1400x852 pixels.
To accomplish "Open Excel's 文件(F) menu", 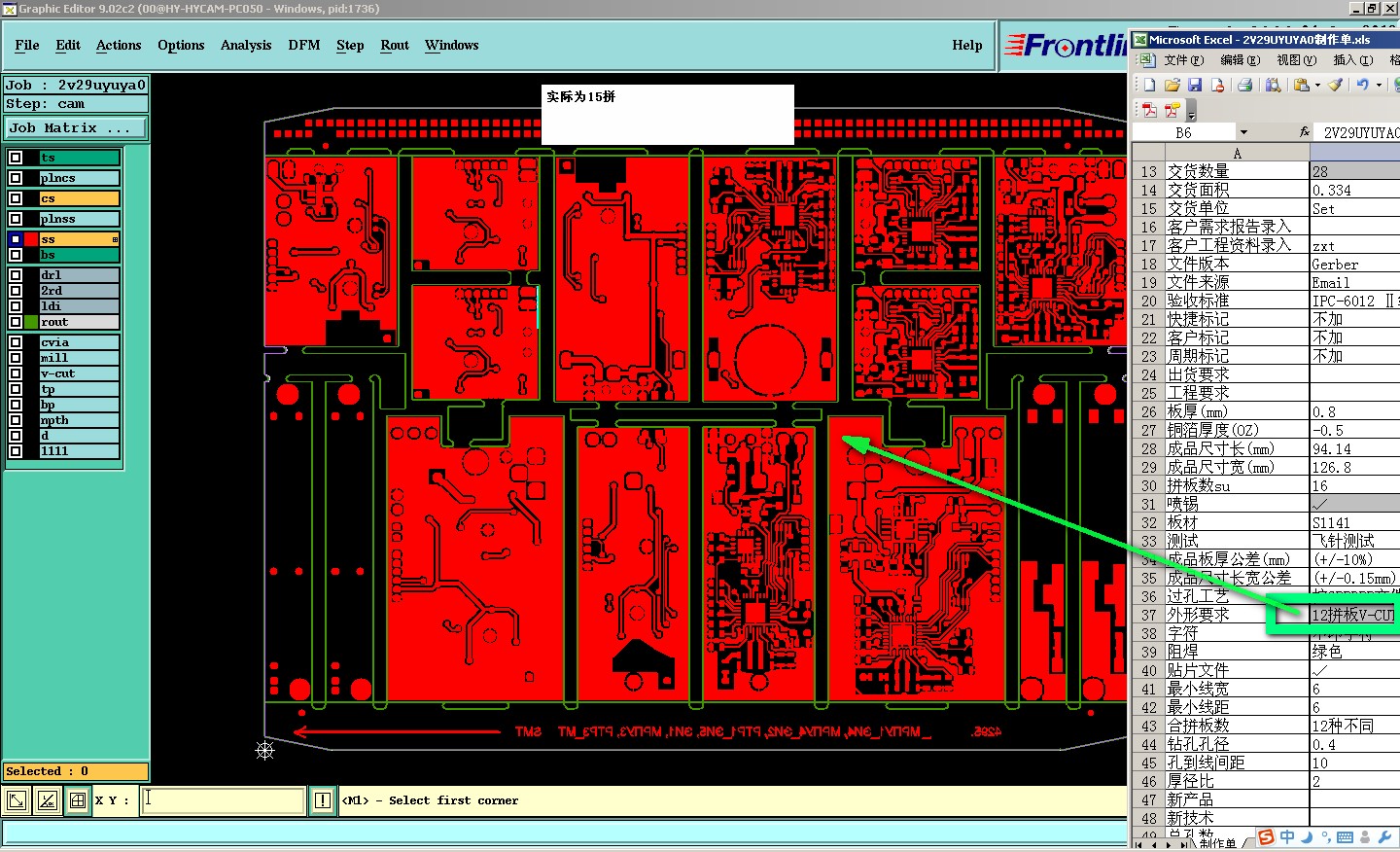I will tap(1183, 60).
